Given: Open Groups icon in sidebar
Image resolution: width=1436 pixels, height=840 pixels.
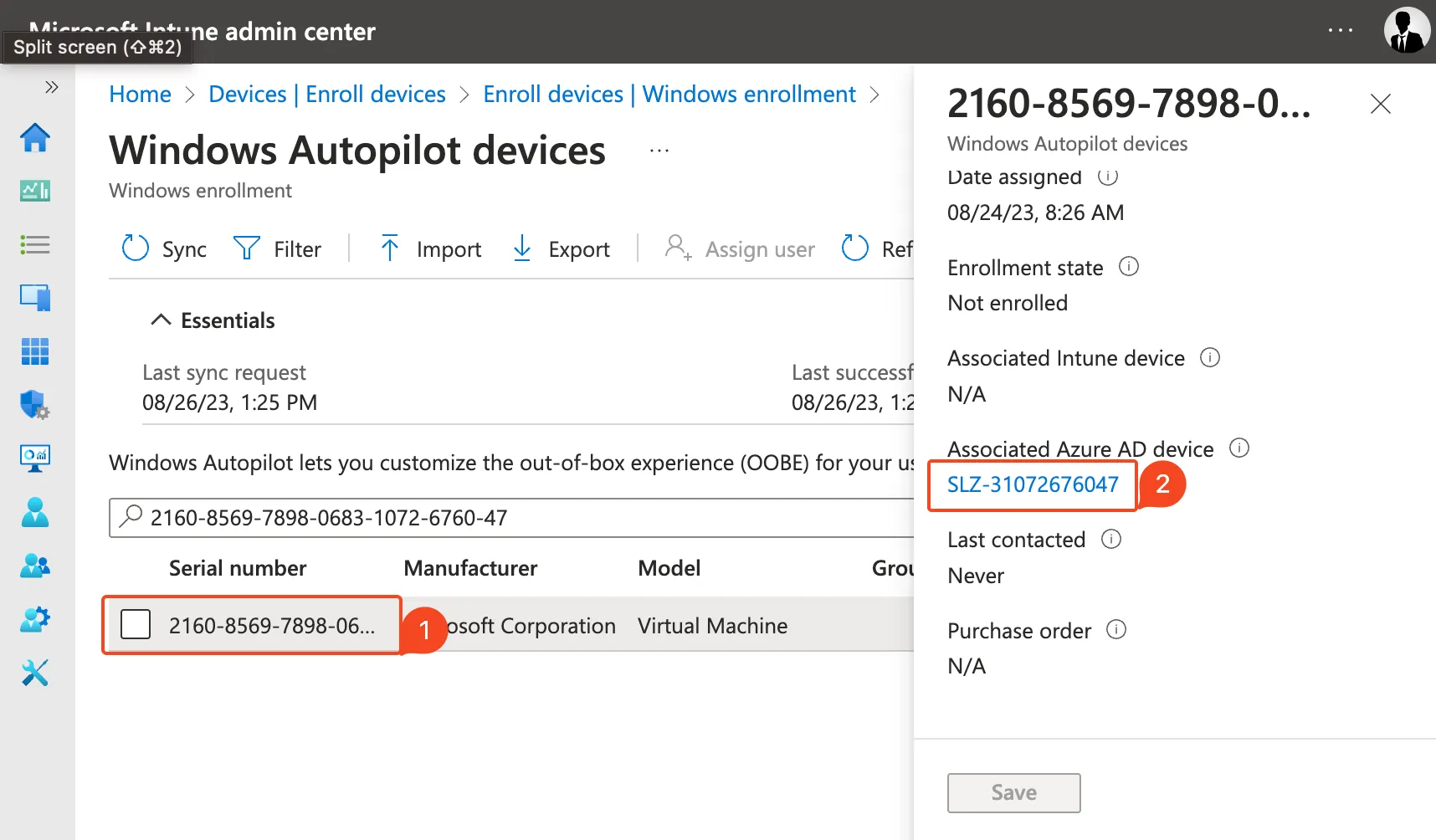Looking at the screenshot, I should (x=35, y=566).
